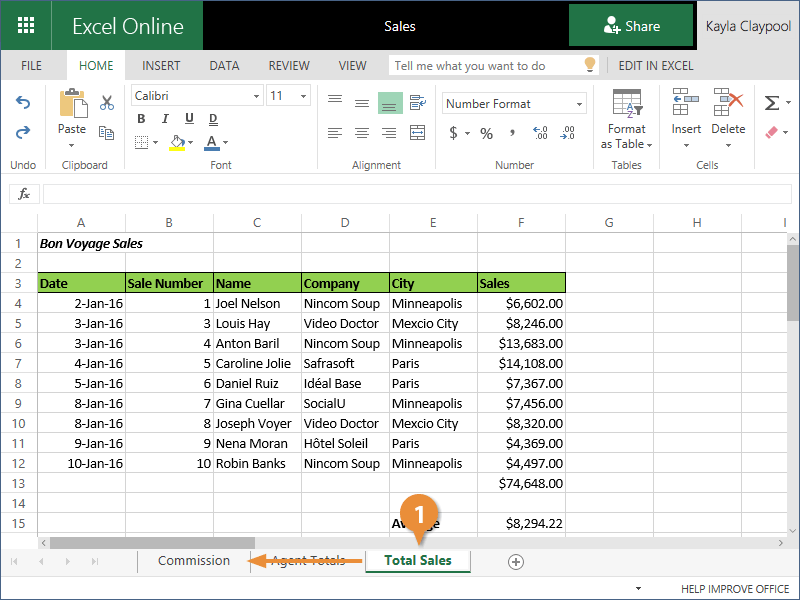Select the Commission sheet tab
800x600 pixels.
pos(193,561)
